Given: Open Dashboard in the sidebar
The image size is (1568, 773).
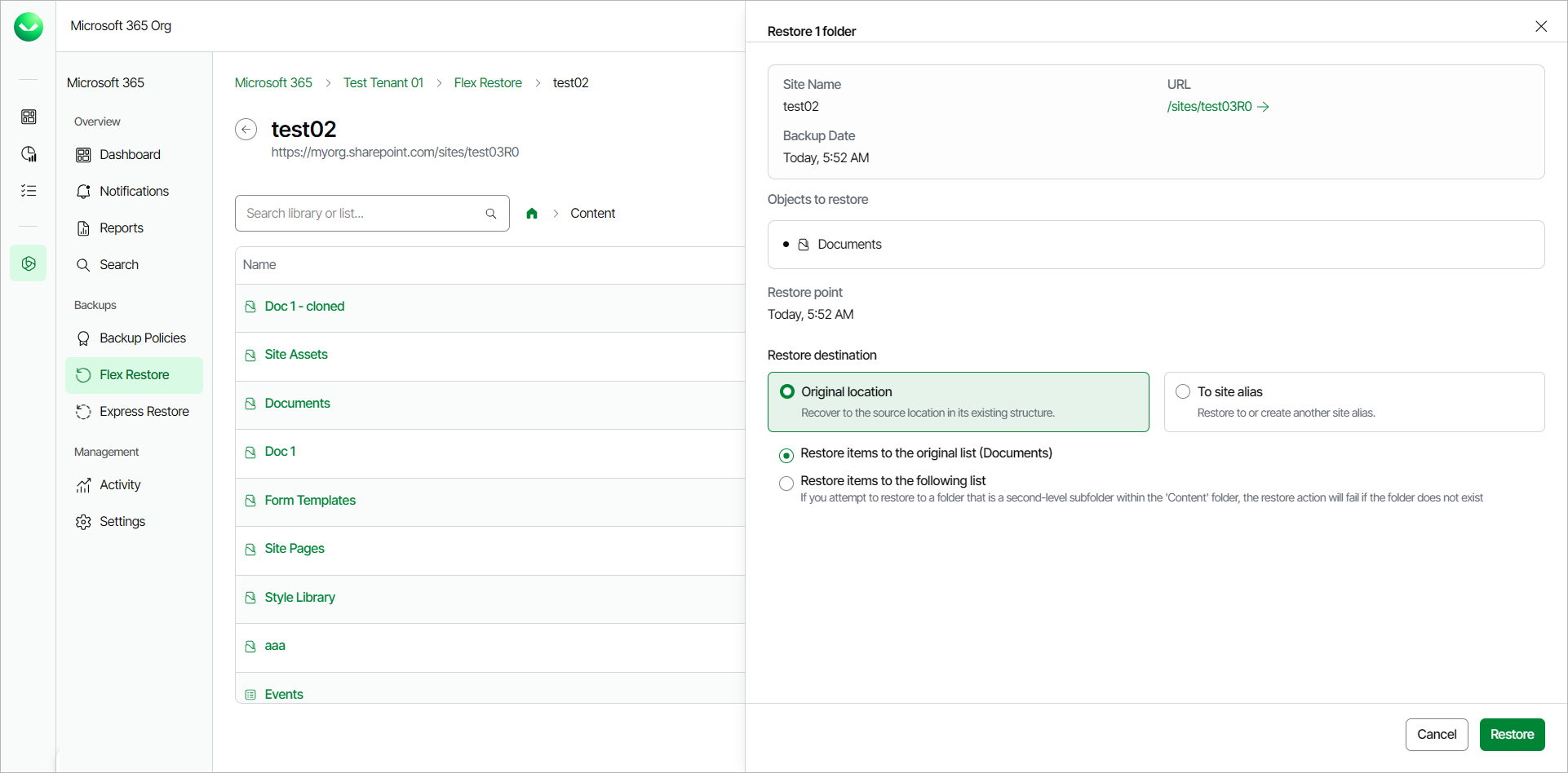Looking at the screenshot, I should tap(135, 154).
